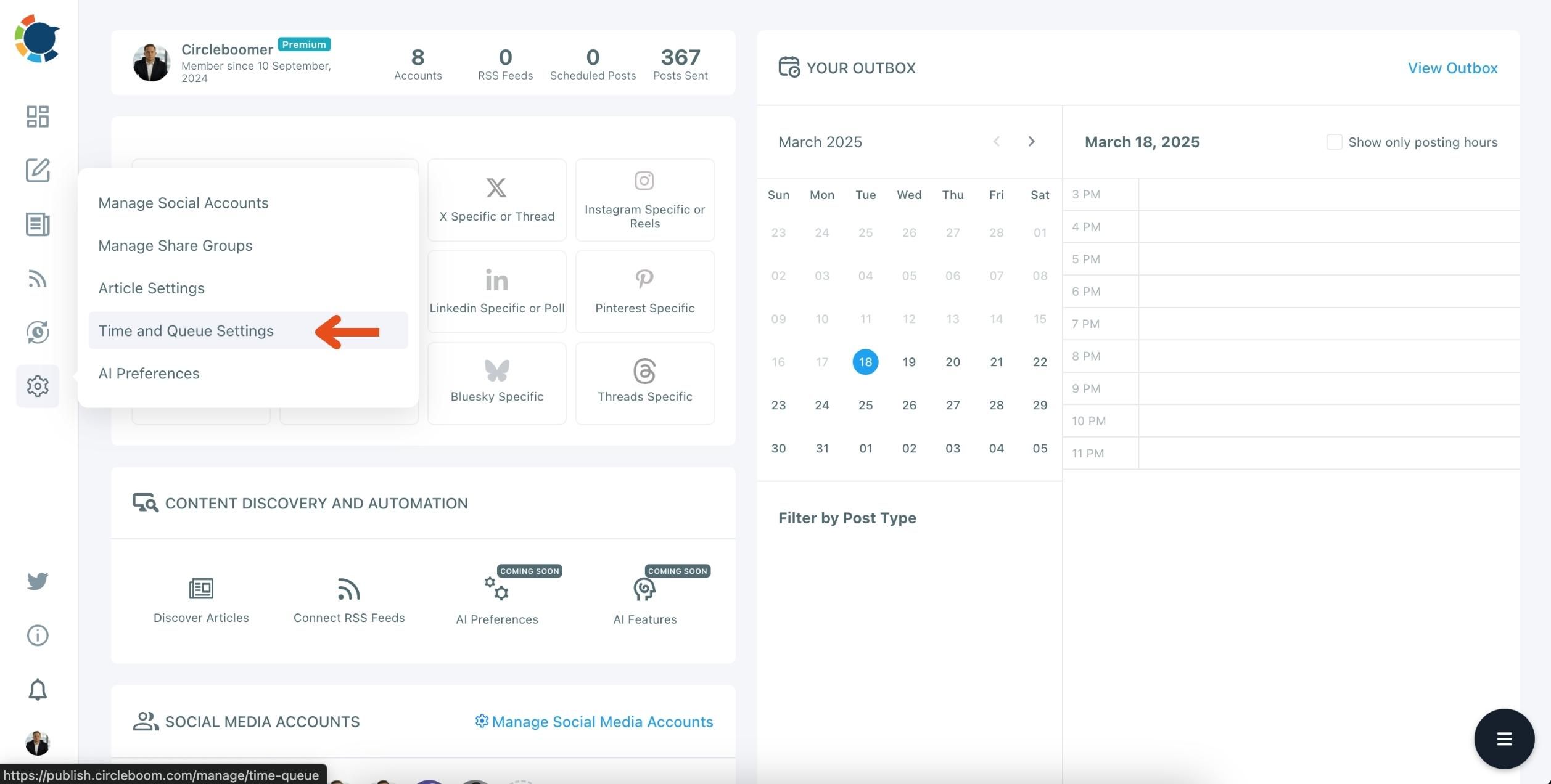Select March 31 in calendar
This screenshot has height=784, width=1551.
coord(822,448)
